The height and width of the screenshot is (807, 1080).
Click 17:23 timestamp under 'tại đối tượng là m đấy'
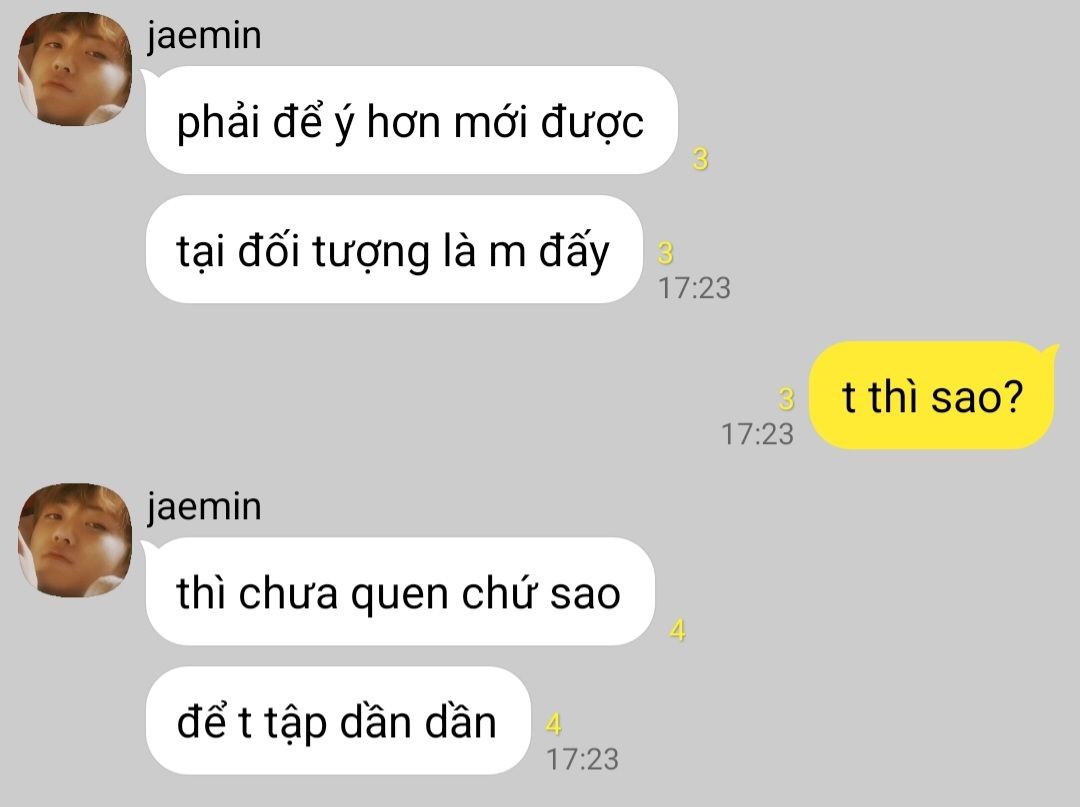point(694,288)
